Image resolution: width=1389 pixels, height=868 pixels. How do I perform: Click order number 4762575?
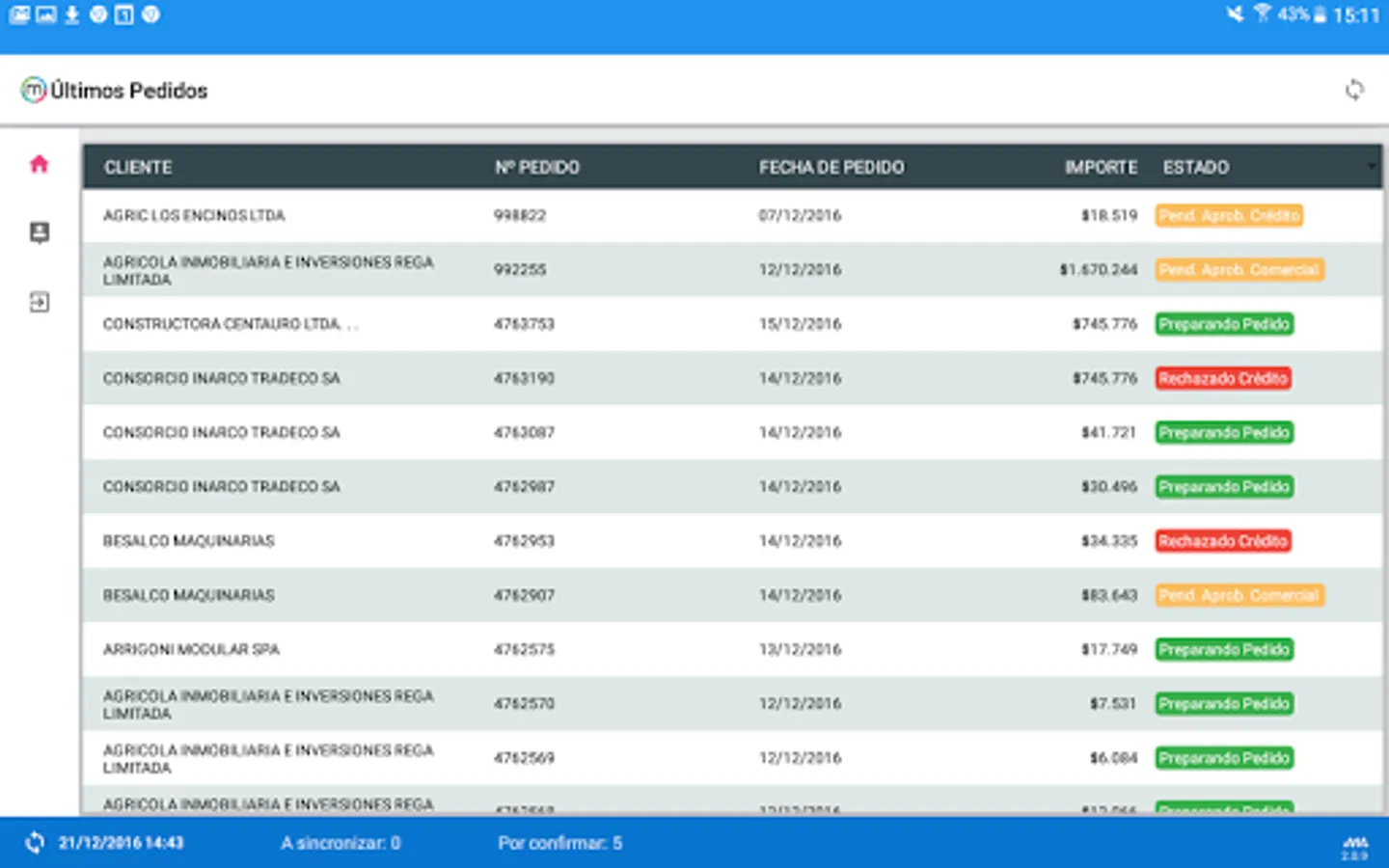click(x=524, y=649)
